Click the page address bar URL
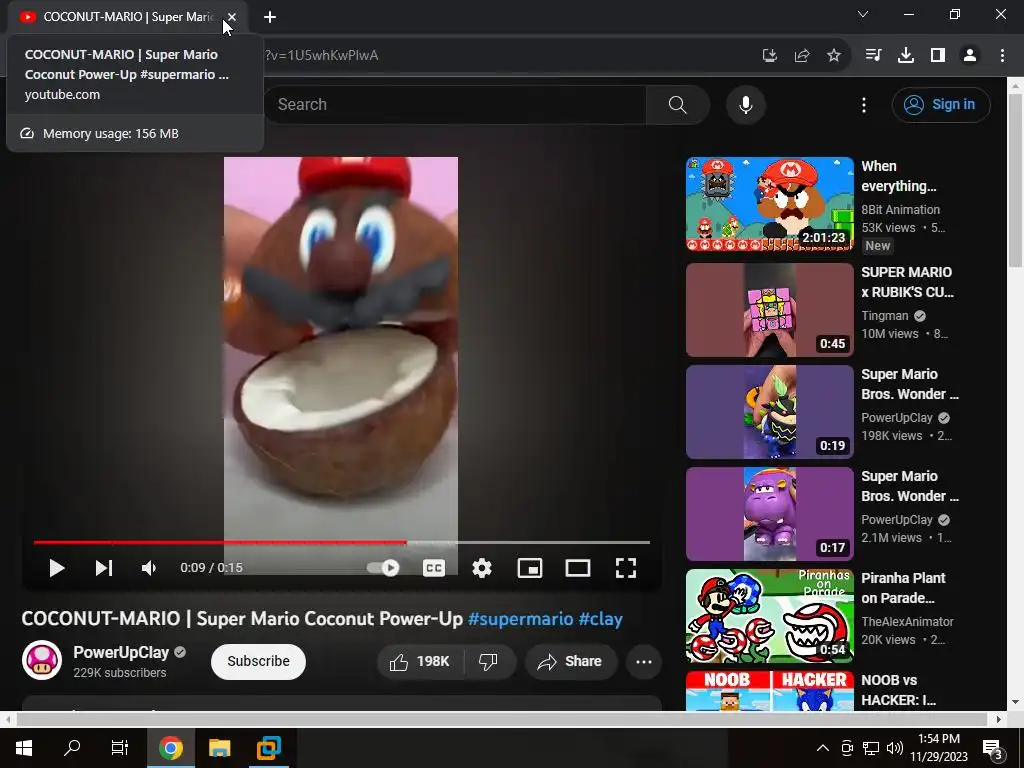This screenshot has width=1024, height=768. point(321,56)
